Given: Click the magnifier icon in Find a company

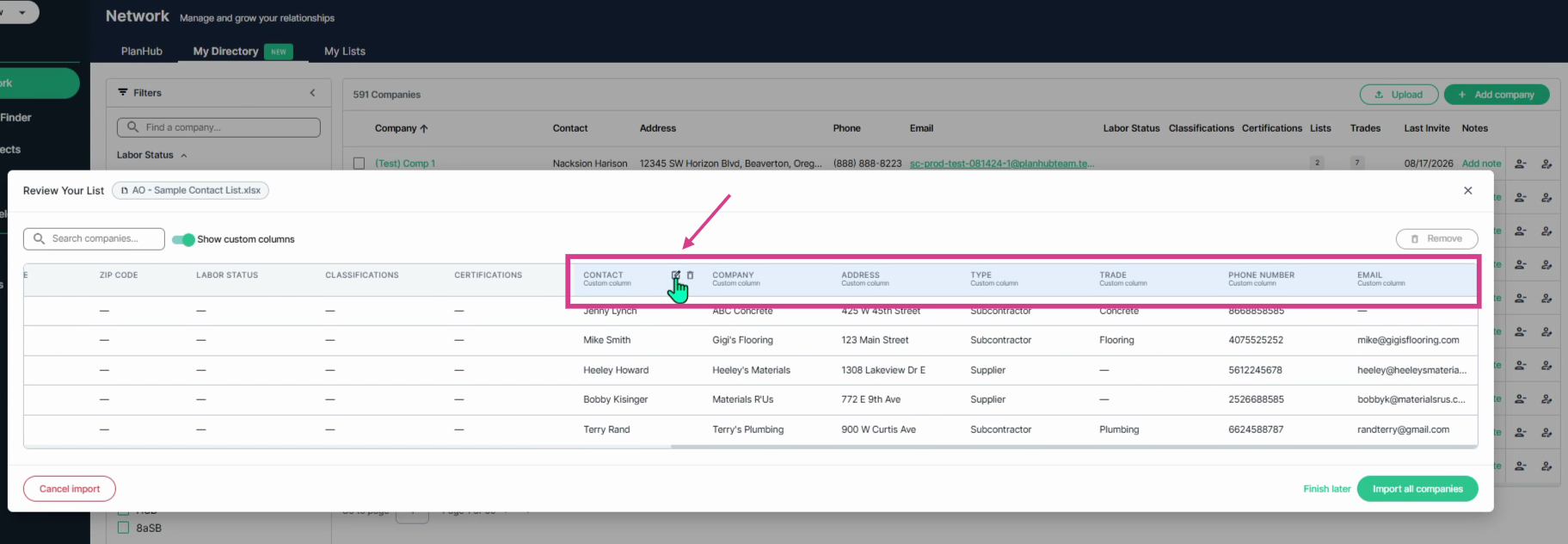Looking at the screenshot, I should 132,127.
